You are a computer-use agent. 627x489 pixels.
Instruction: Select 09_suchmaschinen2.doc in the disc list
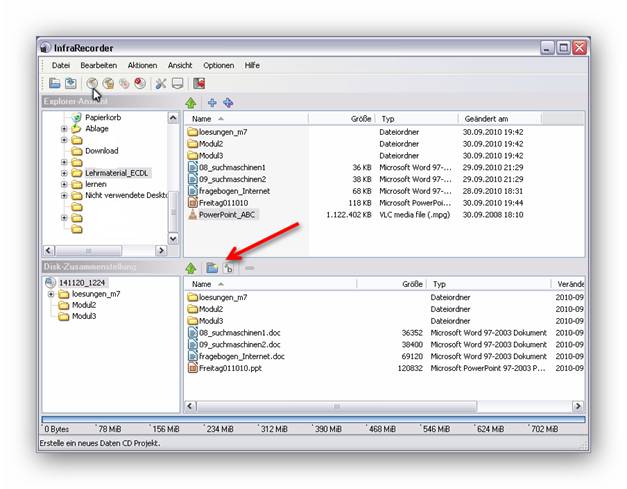click(x=239, y=345)
